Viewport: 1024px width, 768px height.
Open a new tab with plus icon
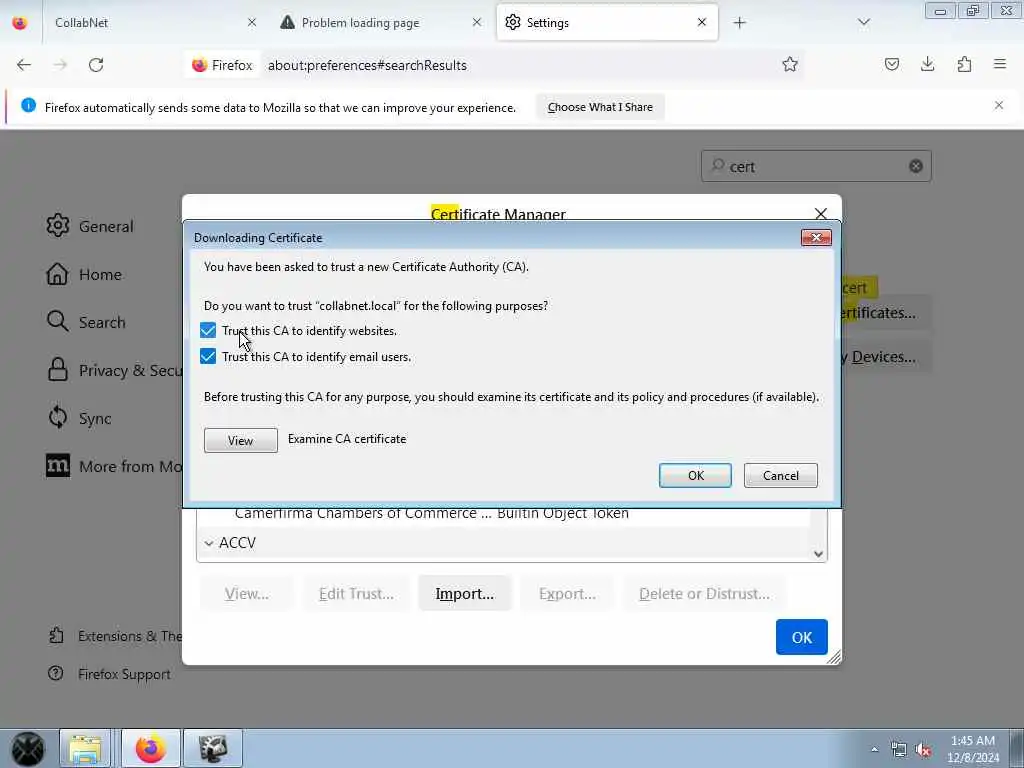pyautogui.click(x=739, y=23)
